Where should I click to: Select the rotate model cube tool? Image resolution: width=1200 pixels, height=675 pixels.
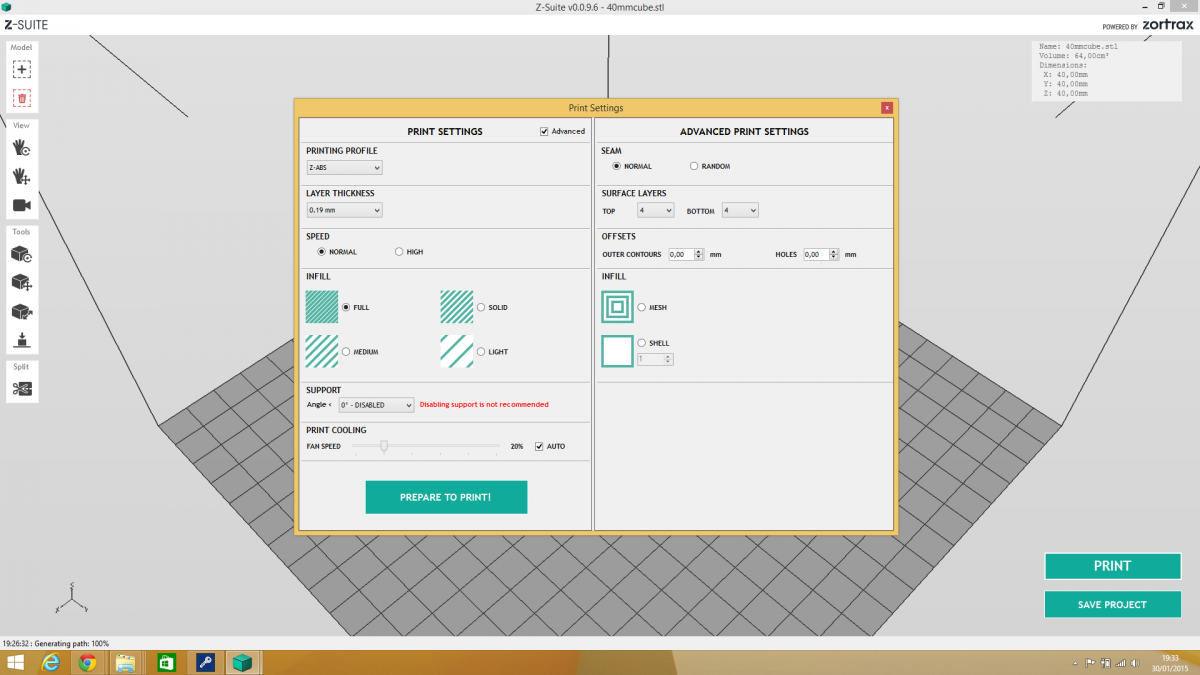[x=22, y=255]
